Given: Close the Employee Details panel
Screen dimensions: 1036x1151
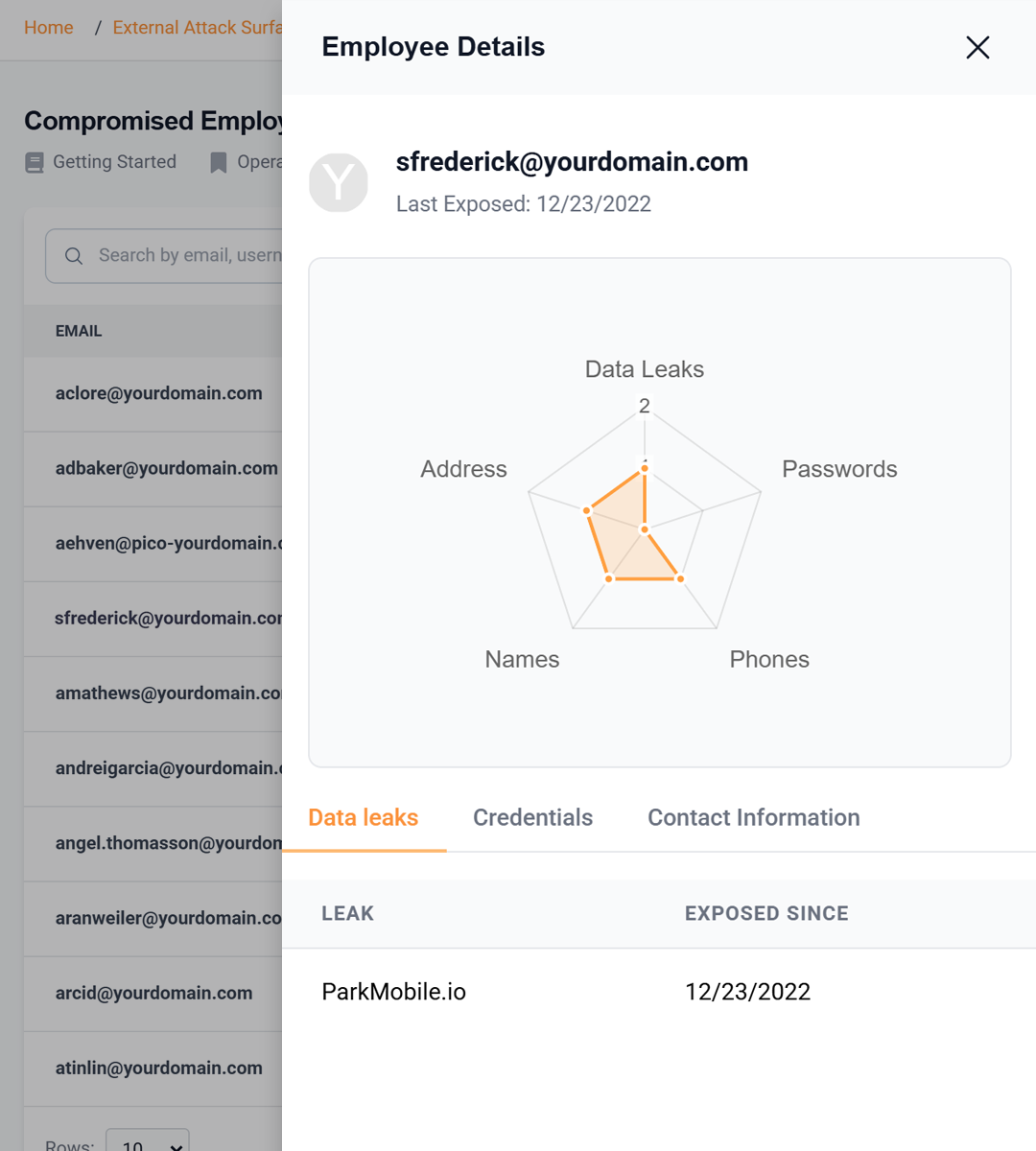Looking at the screenshot, I should pos(977,47).
